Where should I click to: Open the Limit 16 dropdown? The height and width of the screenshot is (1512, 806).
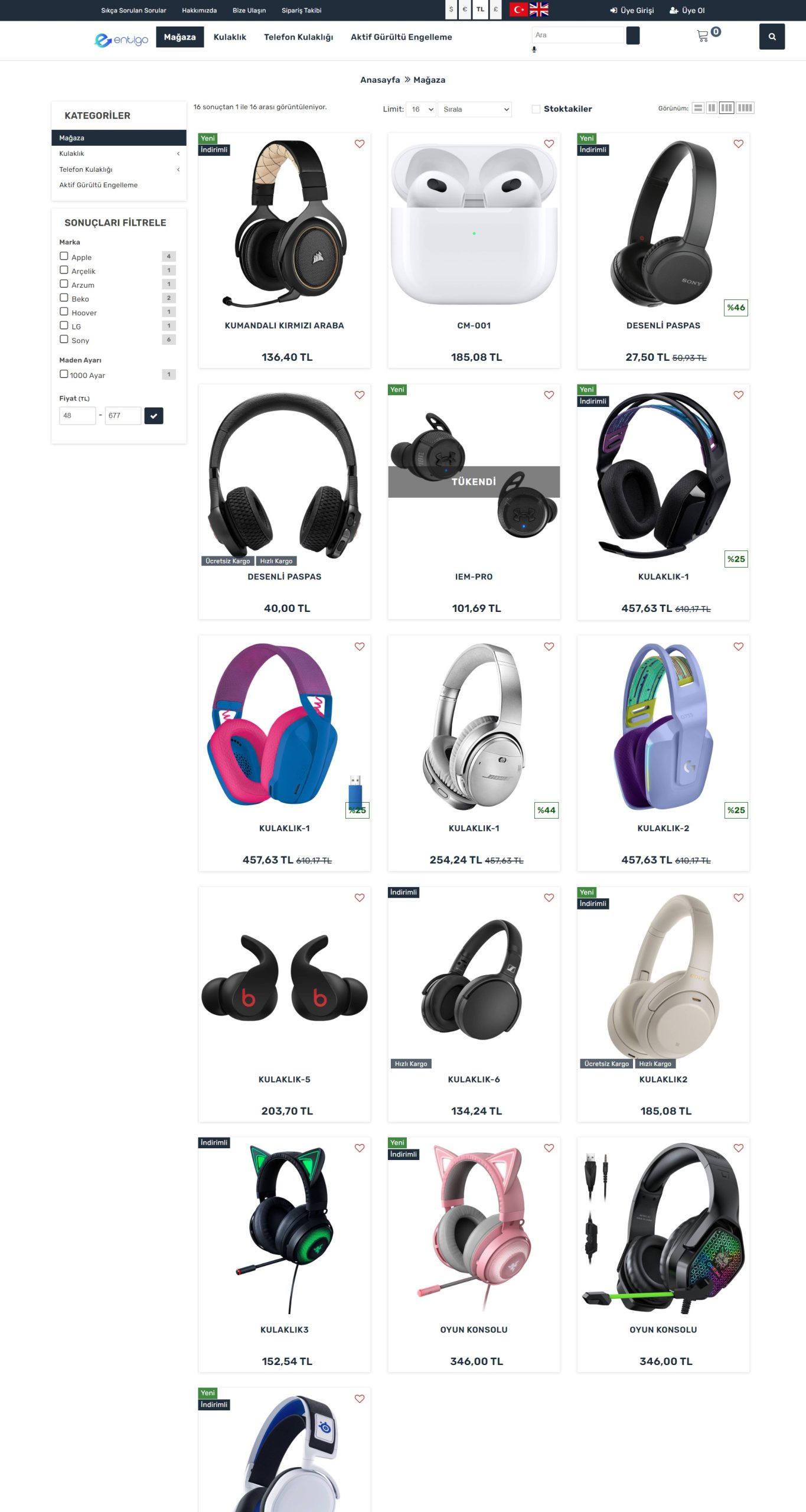click(421, 109)
